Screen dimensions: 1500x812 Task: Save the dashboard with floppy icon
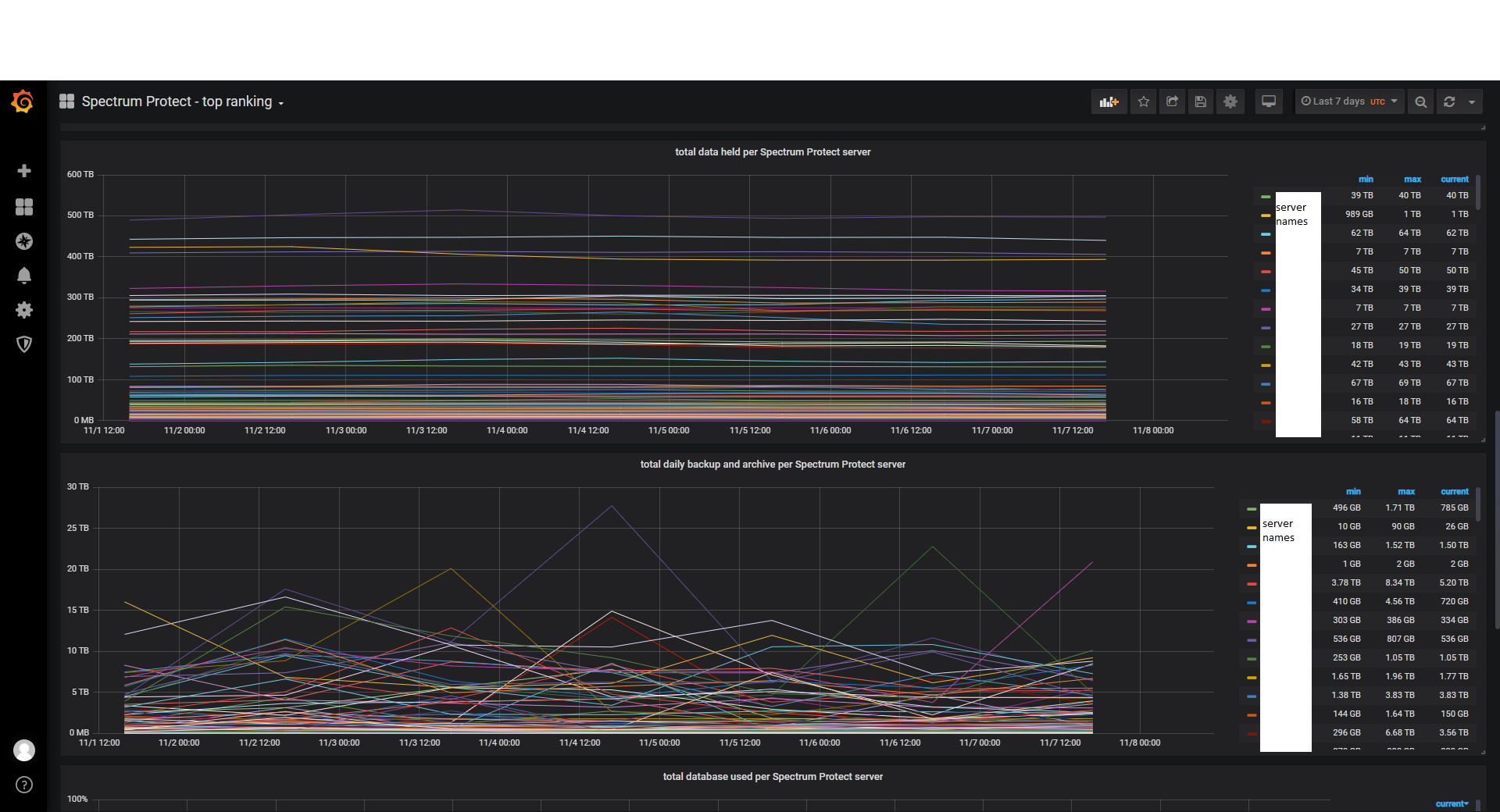[1201, 101]
